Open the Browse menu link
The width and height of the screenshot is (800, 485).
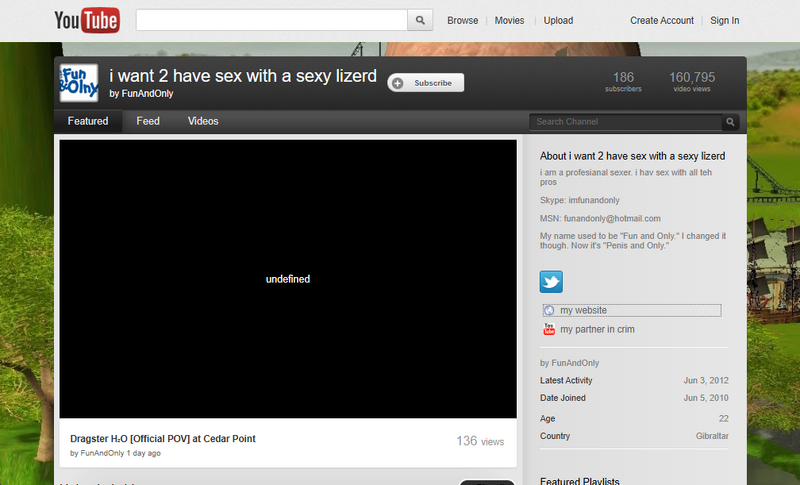pyautogui.click(x=463, y=20)
